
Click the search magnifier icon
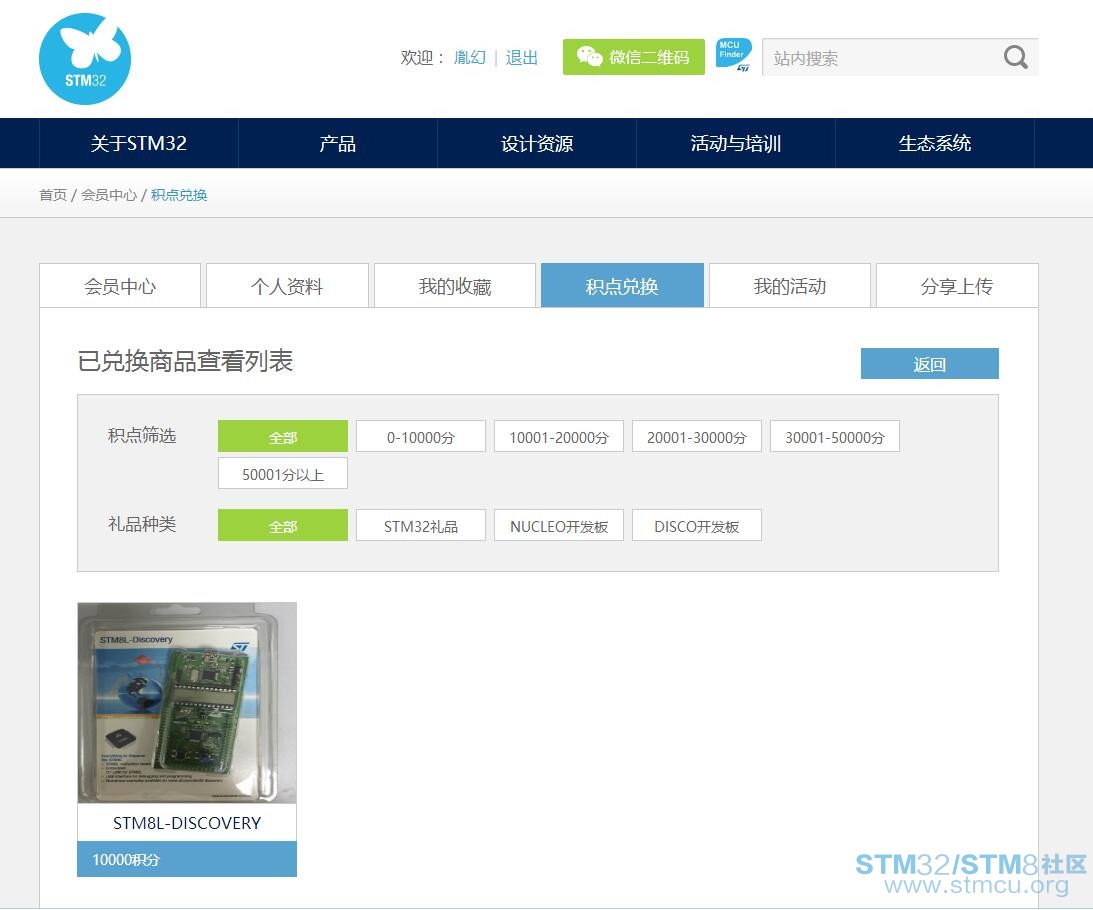click(1016, 57)
